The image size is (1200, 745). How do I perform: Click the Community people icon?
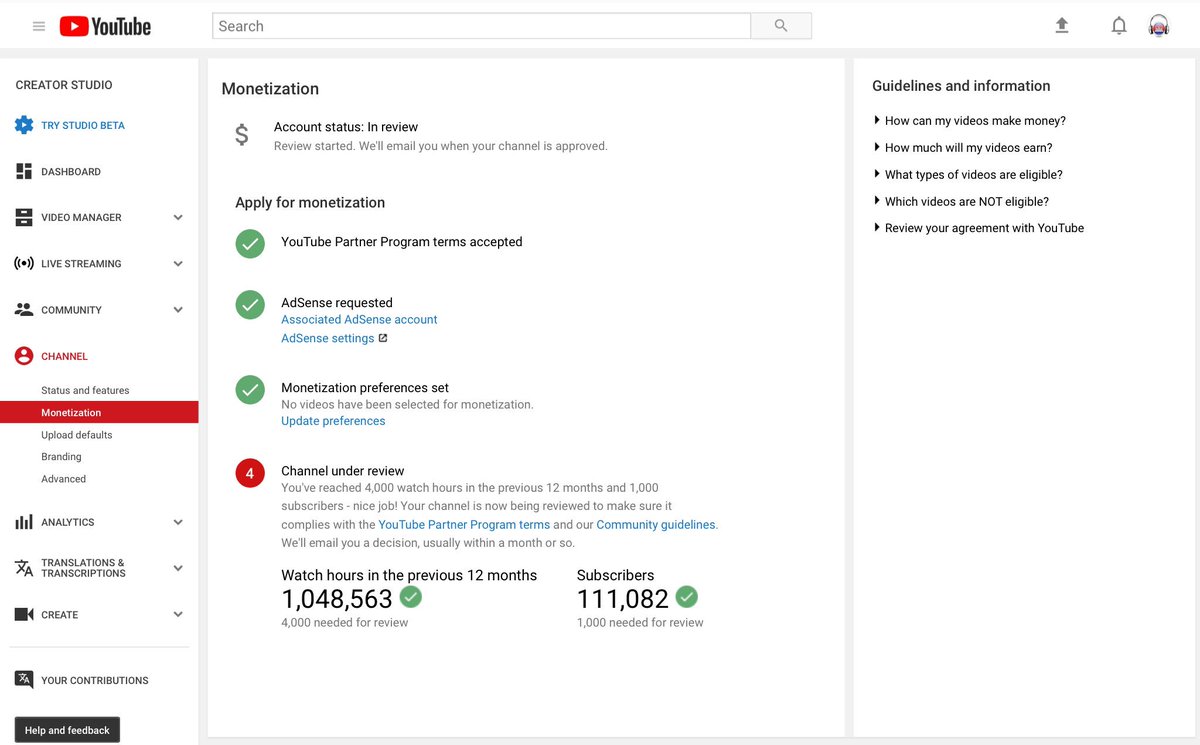24,309
